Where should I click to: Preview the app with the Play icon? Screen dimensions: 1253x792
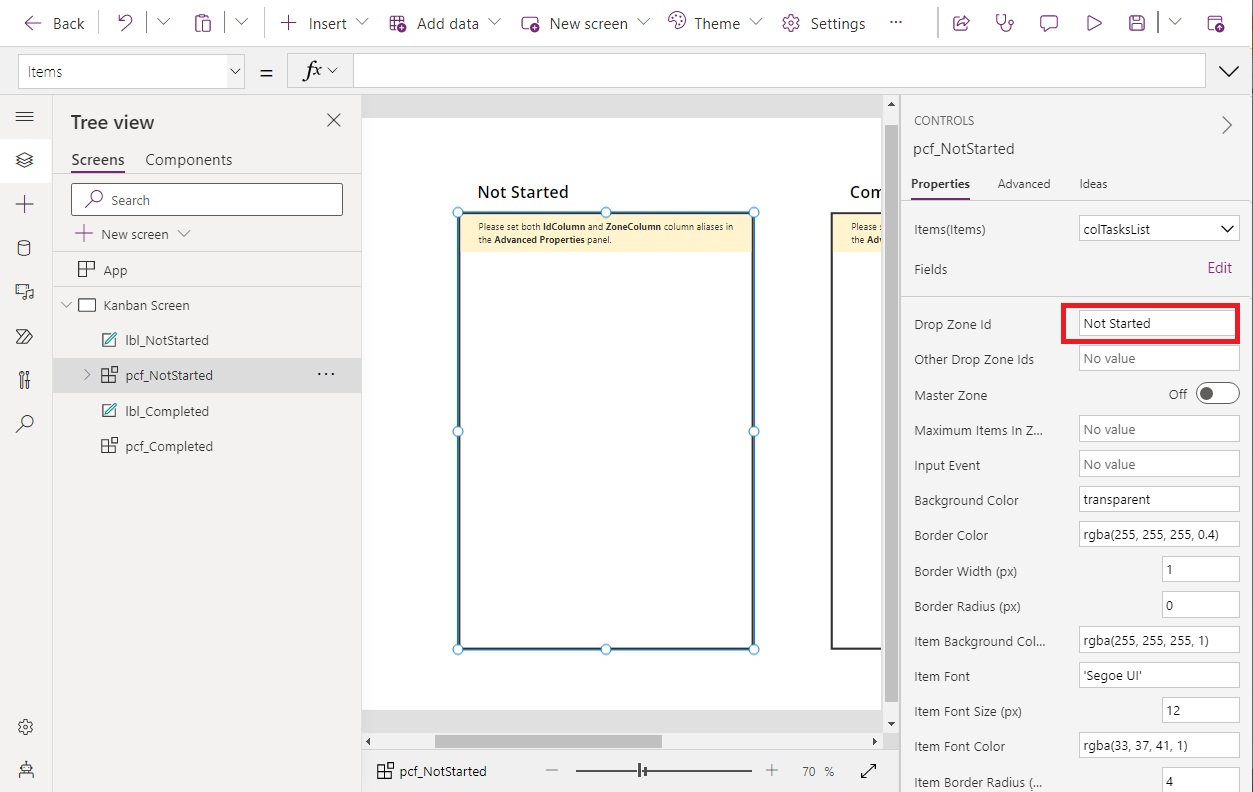(x=1093, y=22)
